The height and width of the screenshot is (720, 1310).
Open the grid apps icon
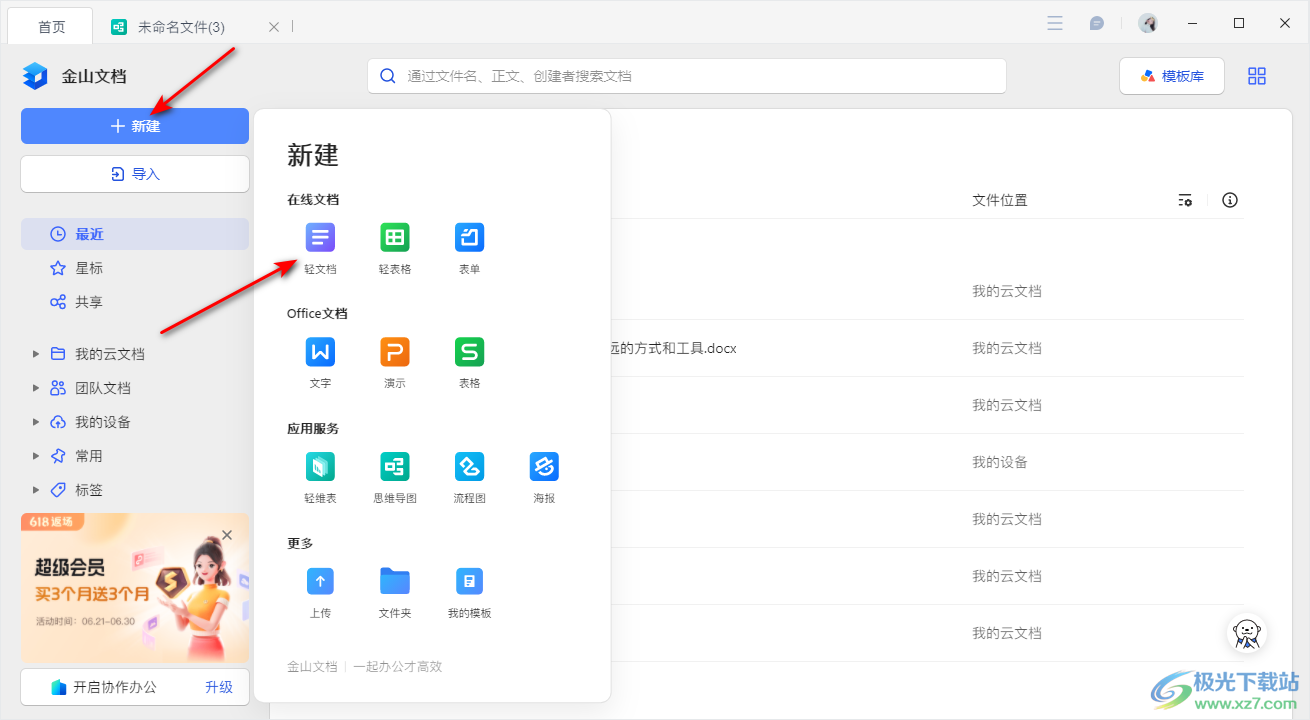1257,76
